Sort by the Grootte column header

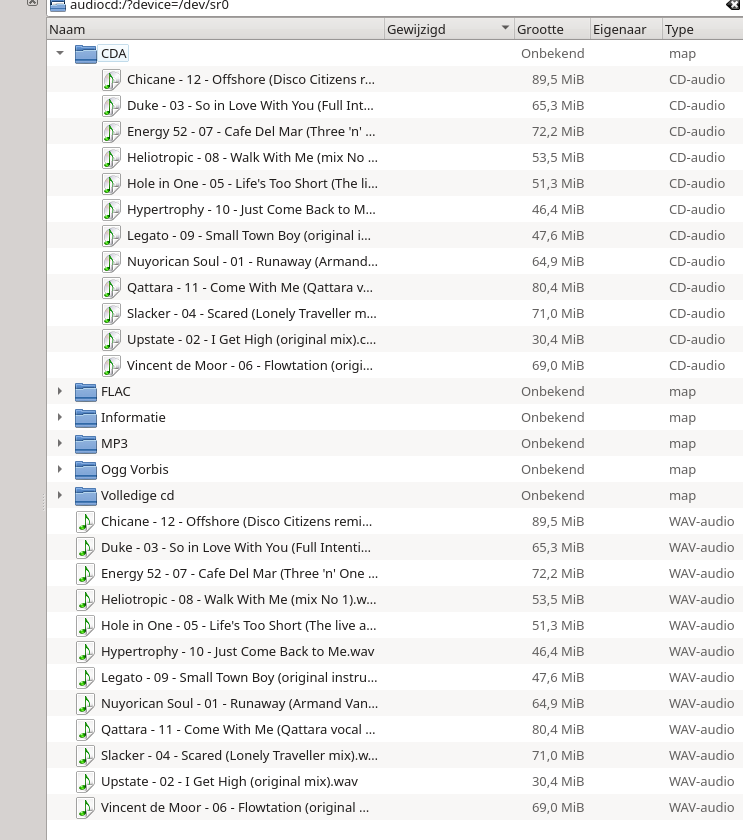(x=552, y=29)
